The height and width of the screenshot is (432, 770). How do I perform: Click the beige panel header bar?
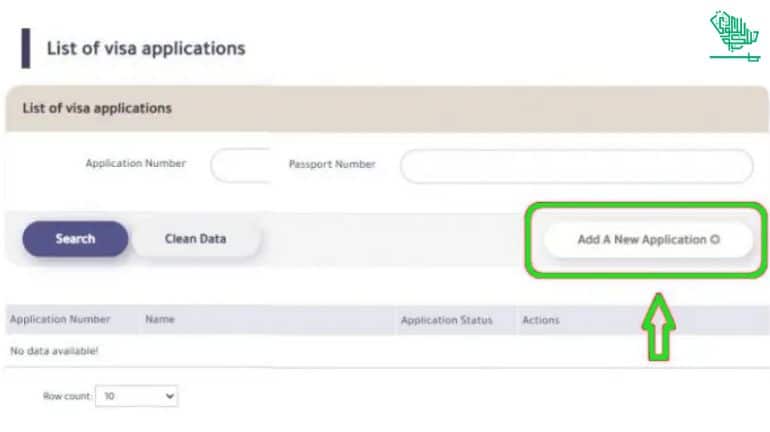(x=385, y=108)
